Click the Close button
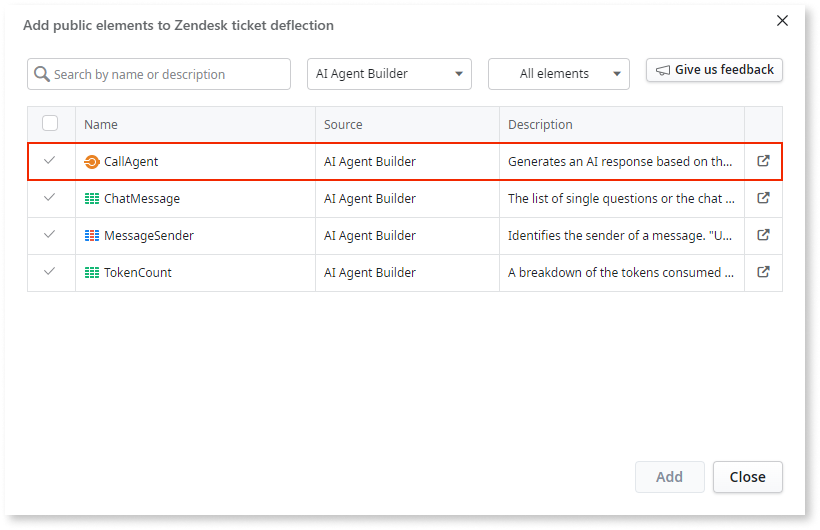The width and height of the screenshot is (820, 530). pyautogui.click(x=747, y=477)
